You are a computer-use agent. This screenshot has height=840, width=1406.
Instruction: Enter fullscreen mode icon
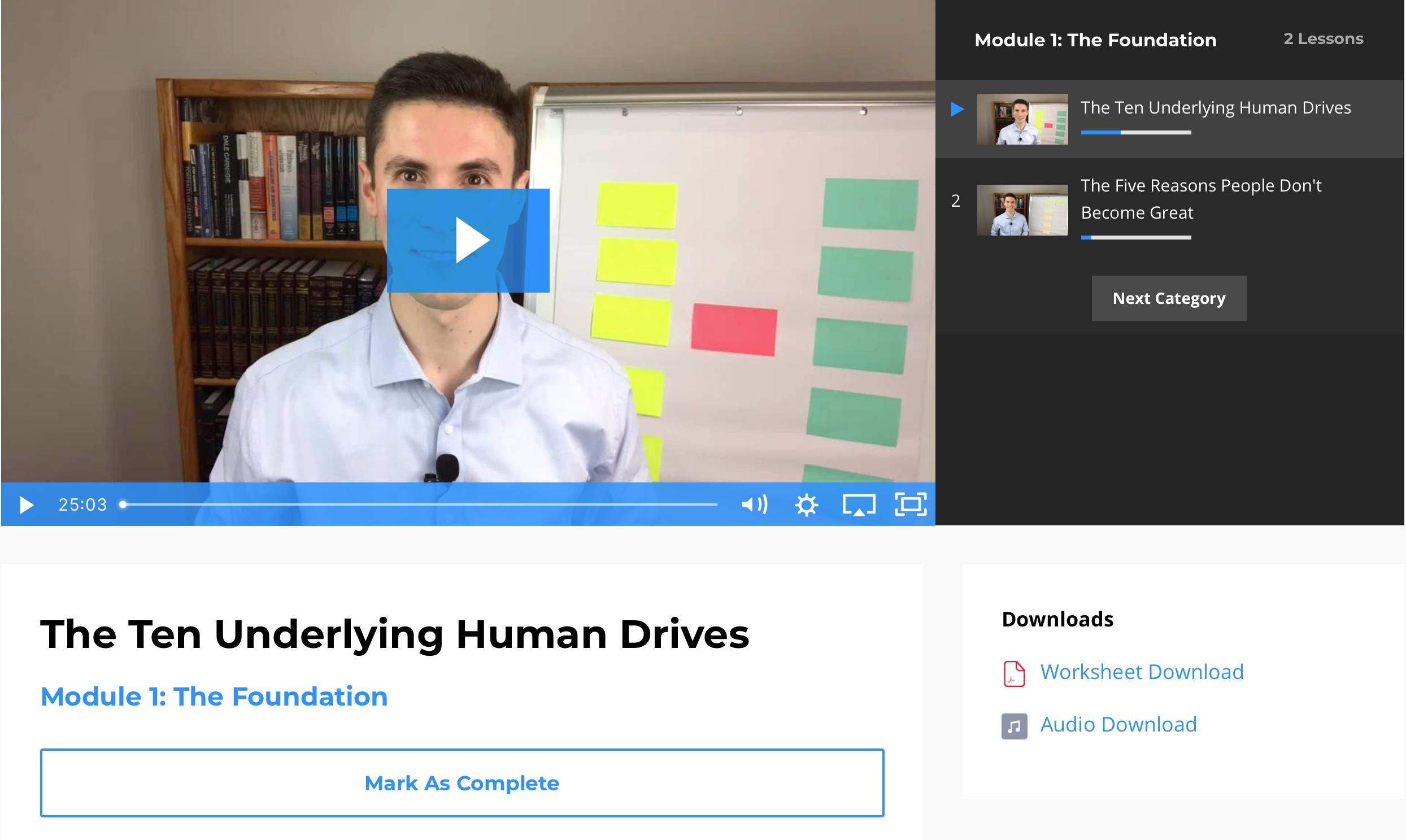[x=910, y=504]
